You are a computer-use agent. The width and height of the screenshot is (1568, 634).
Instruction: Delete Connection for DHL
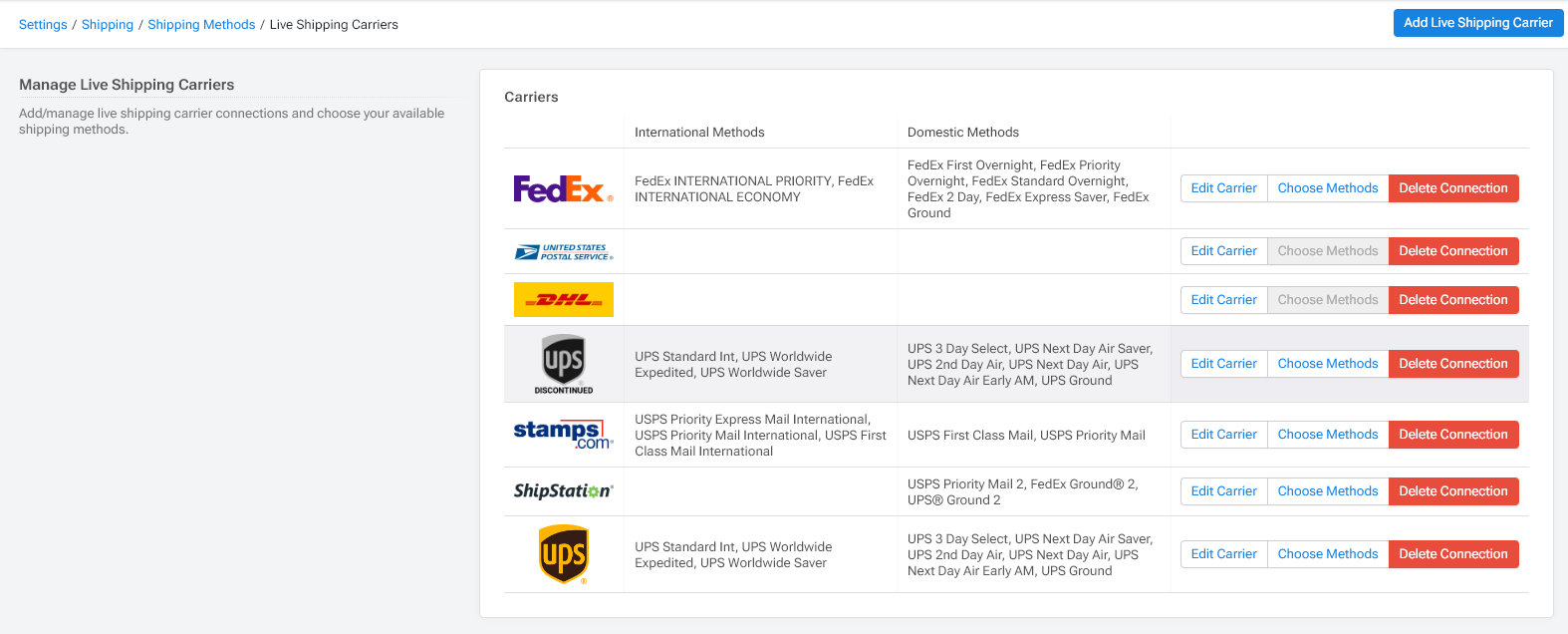coord(1453,300)
